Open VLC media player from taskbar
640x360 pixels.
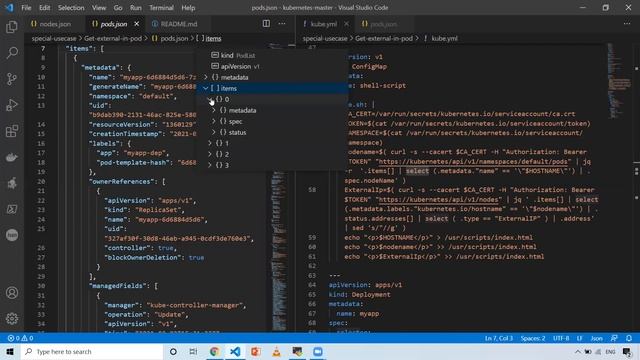(276, 351)
